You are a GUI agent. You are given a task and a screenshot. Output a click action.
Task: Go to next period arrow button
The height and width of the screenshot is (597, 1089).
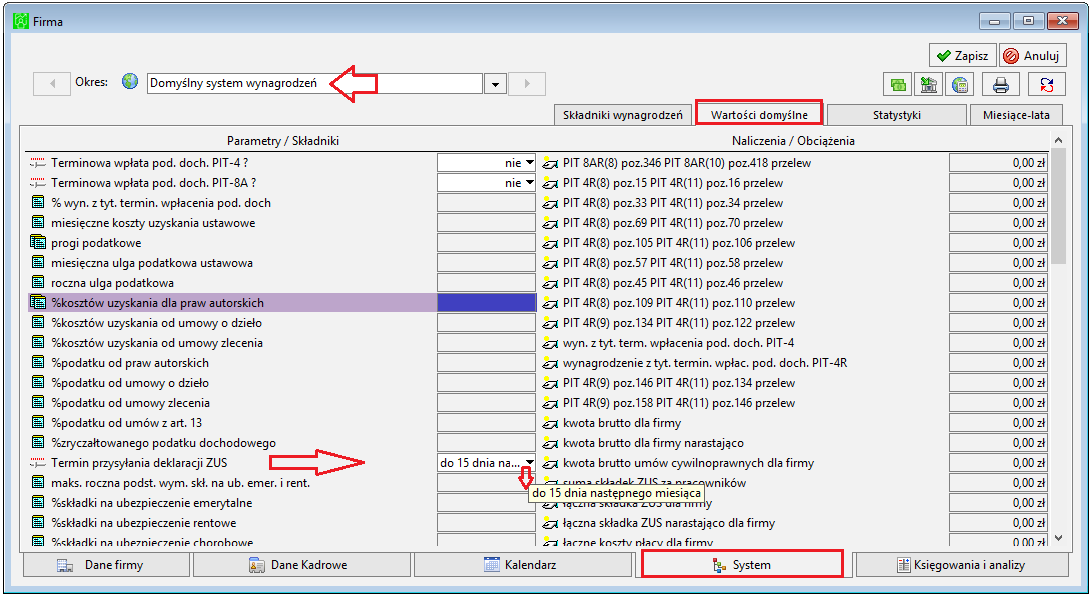(527, 84)
